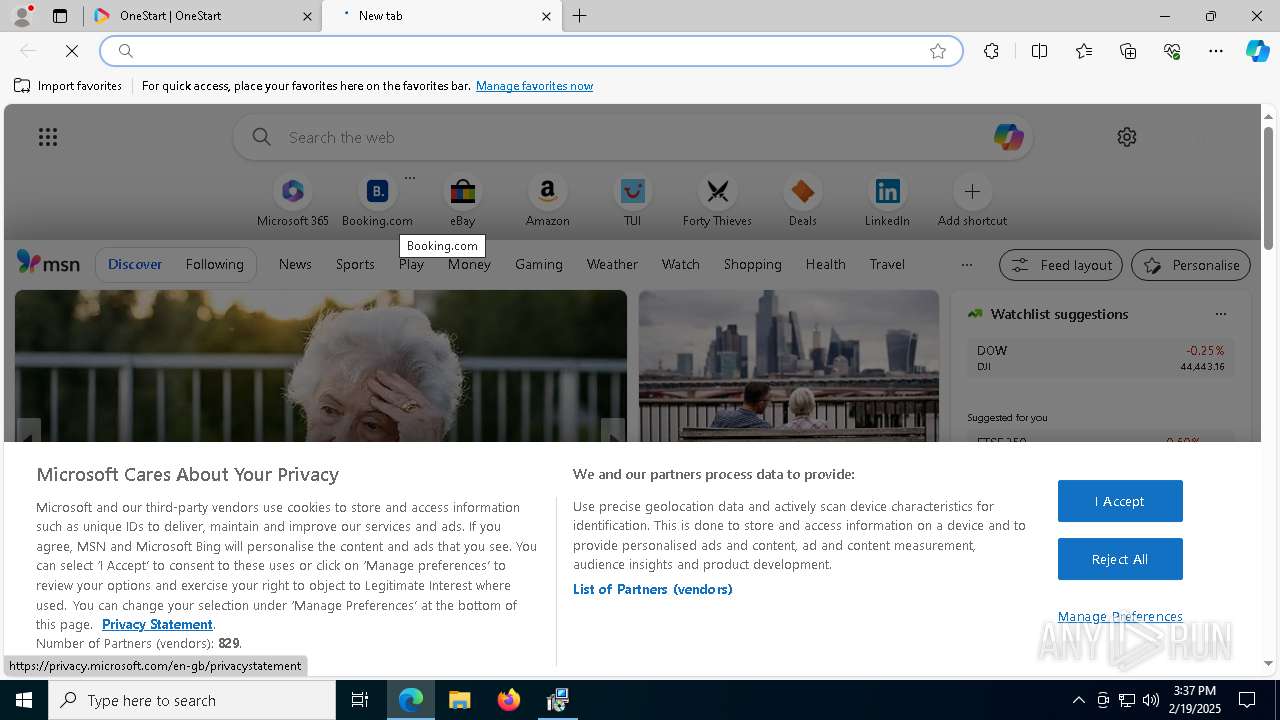Select the Discover feed tab

click(x=135, y=264)
